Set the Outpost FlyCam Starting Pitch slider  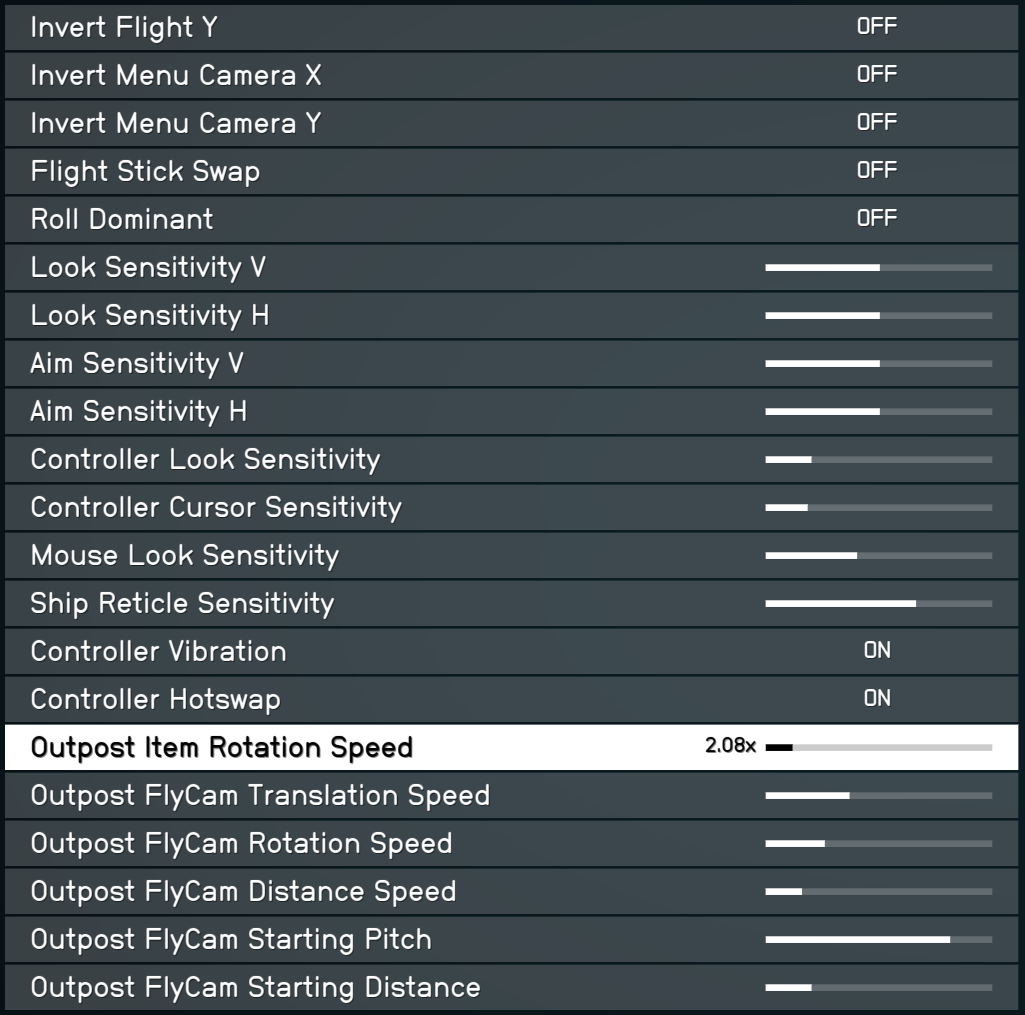click(x=878, y=939)
